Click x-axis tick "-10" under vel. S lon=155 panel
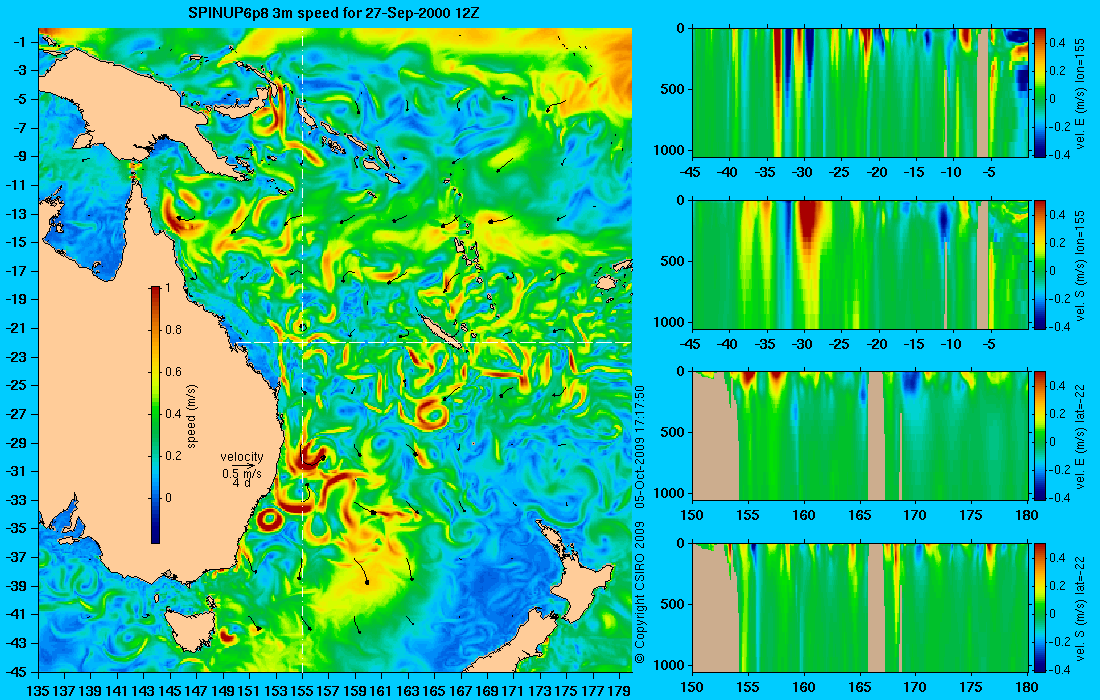The width and height of the screenshot is (1100, 700). (x=951, y=344)
